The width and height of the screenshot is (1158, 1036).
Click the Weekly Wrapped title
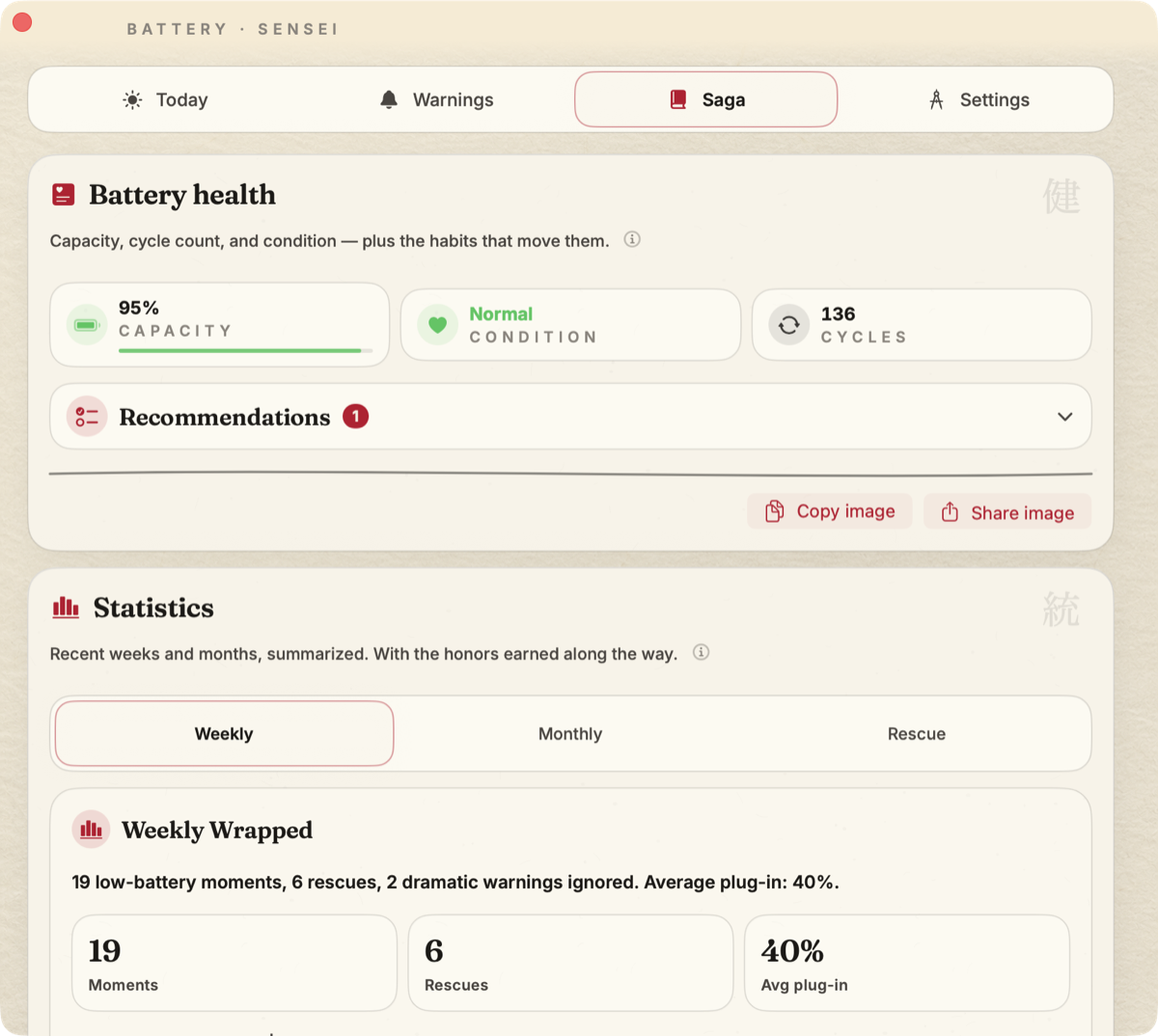217,831
